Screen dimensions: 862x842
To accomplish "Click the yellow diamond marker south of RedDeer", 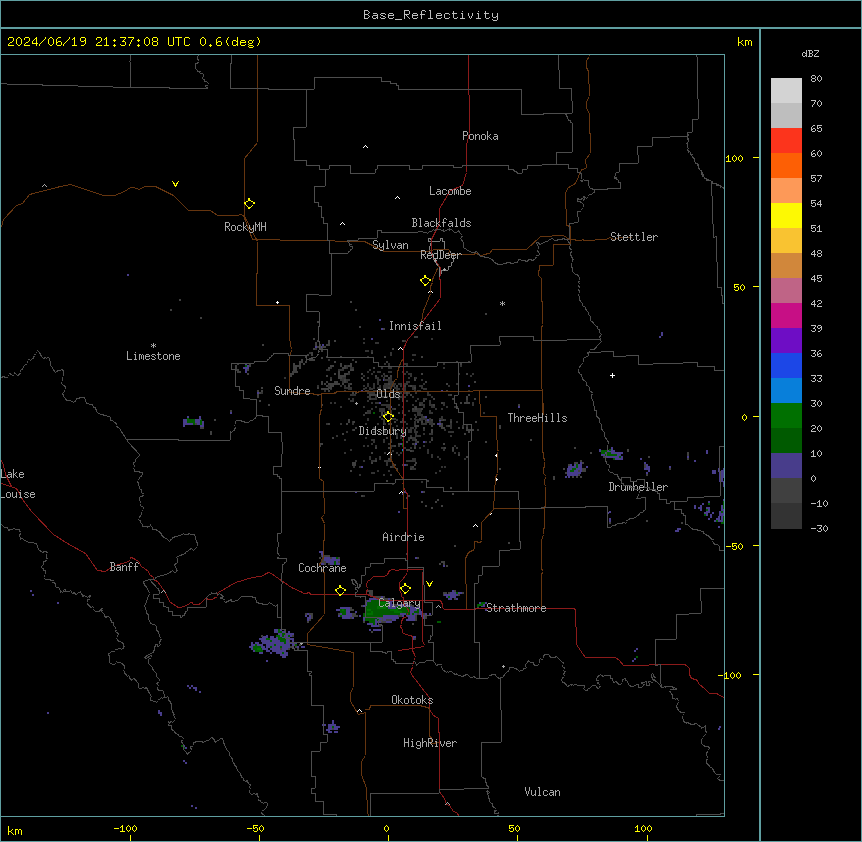I will pyautogui.click(x=426, y=281).
